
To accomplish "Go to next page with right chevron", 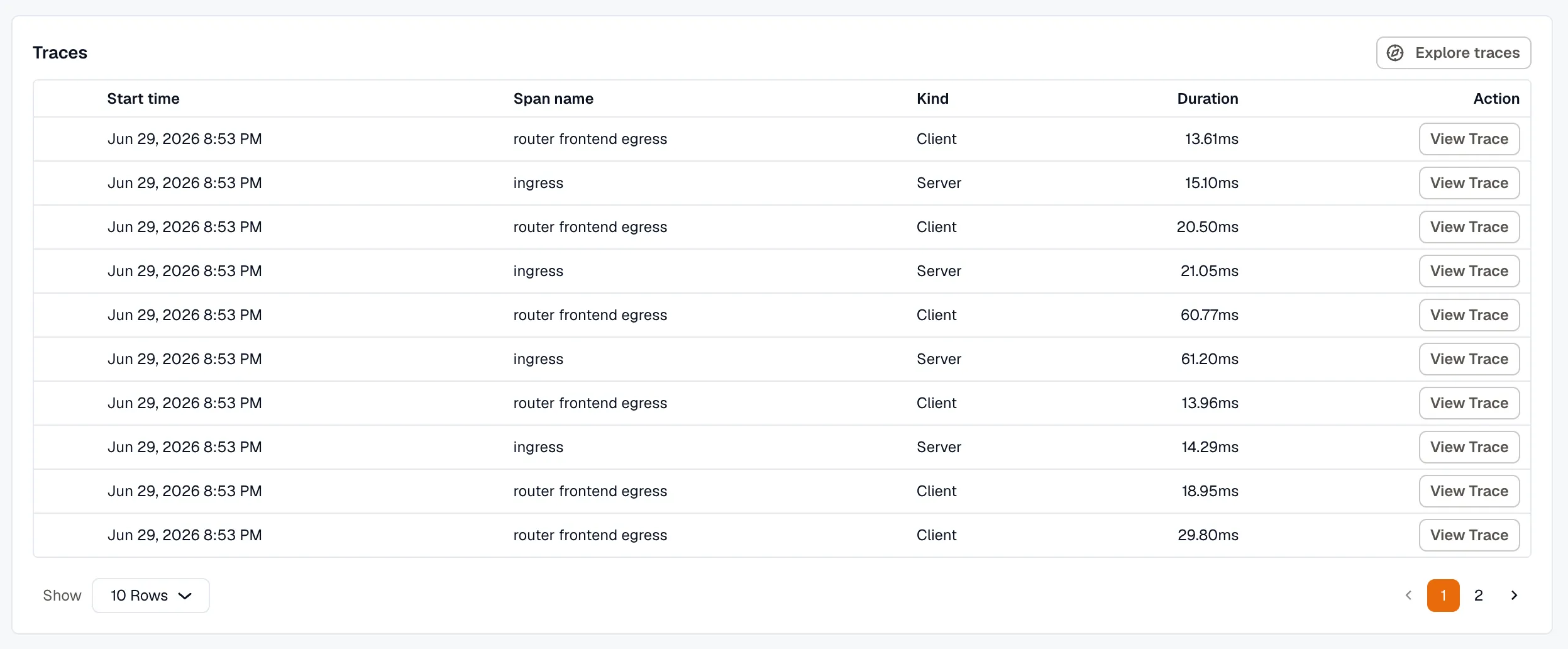I will point(1514,596).
